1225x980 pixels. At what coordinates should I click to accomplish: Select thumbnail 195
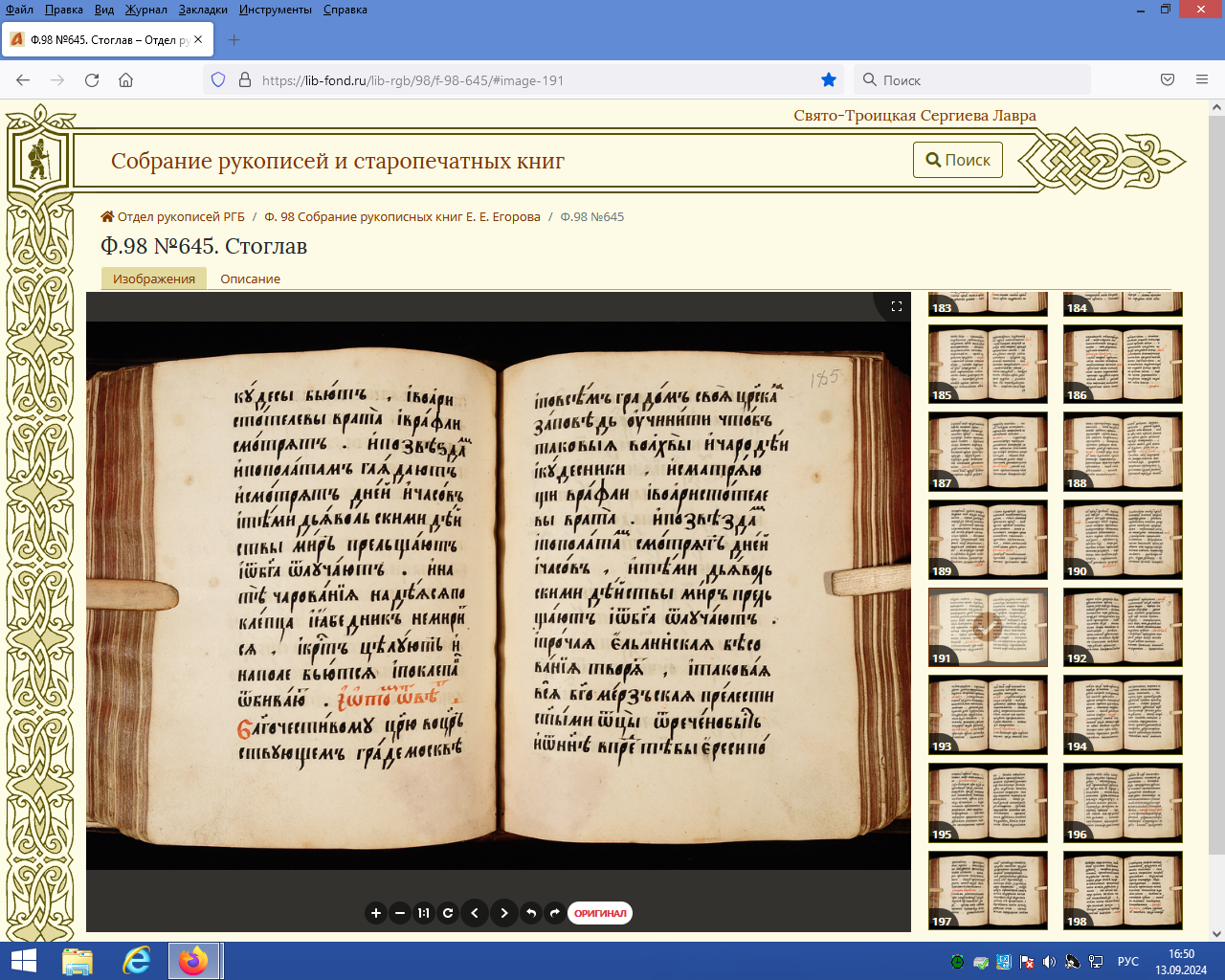(988, 803)
